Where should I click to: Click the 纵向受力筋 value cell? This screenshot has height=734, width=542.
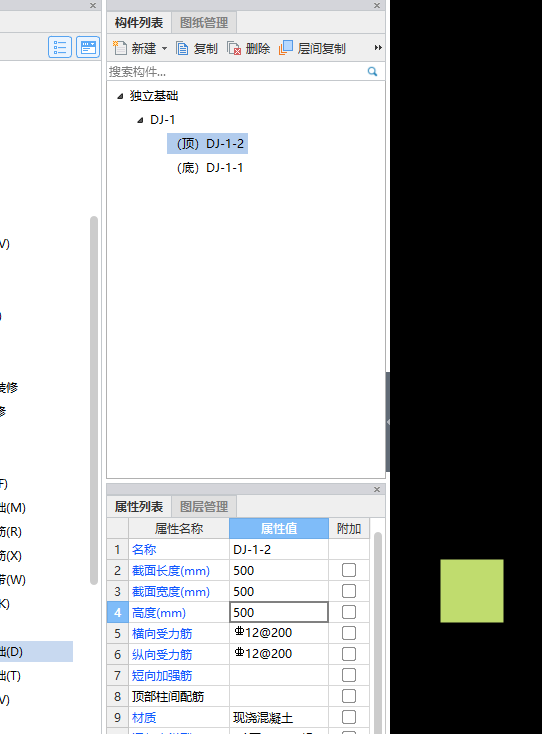pos(279,654)
